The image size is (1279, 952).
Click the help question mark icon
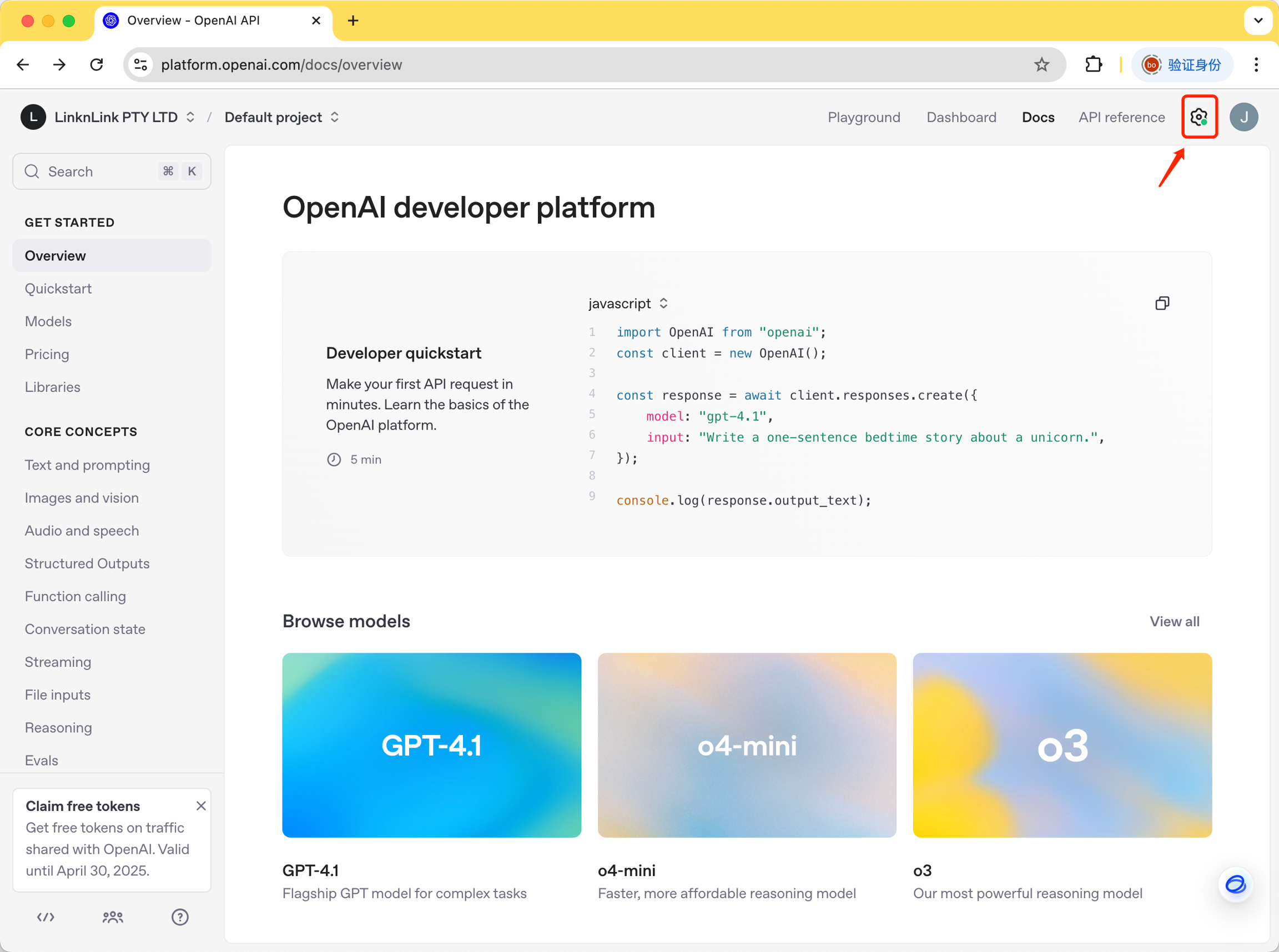point(180,917)
